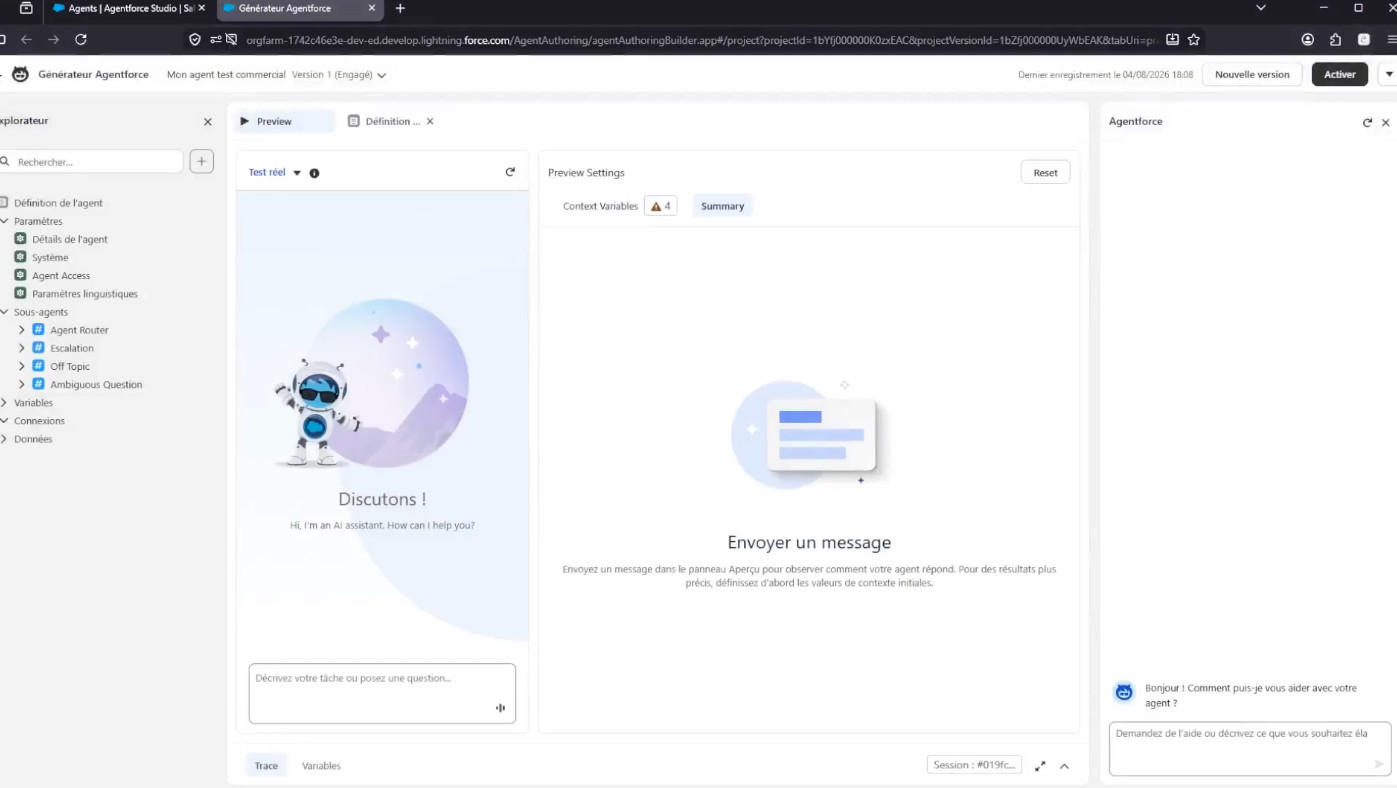This screenshot has height=788, width=1397.
Task: Open the Système settings item
Action: [50, 257]
